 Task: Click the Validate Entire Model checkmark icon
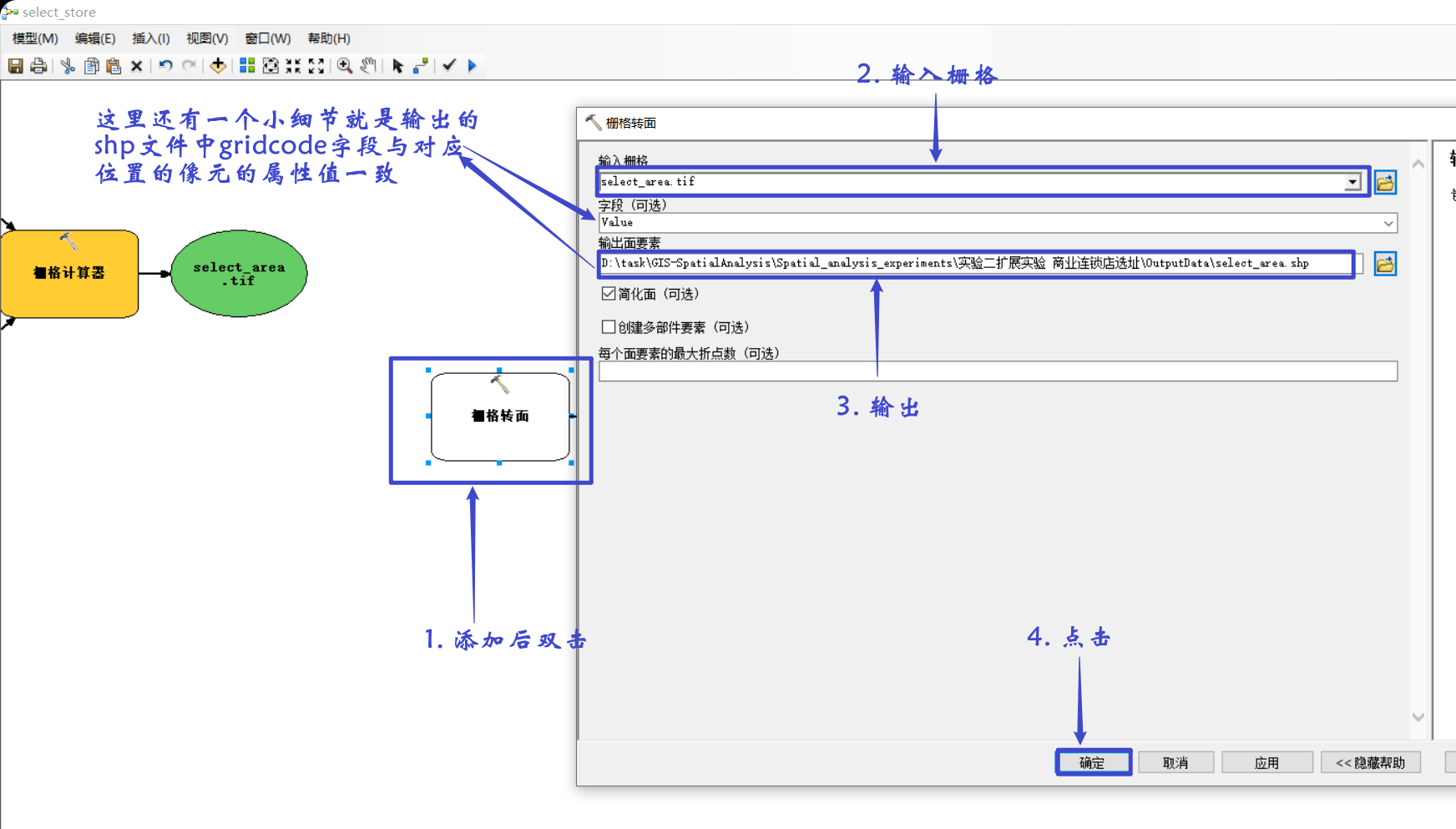click(x=450, y=66)
